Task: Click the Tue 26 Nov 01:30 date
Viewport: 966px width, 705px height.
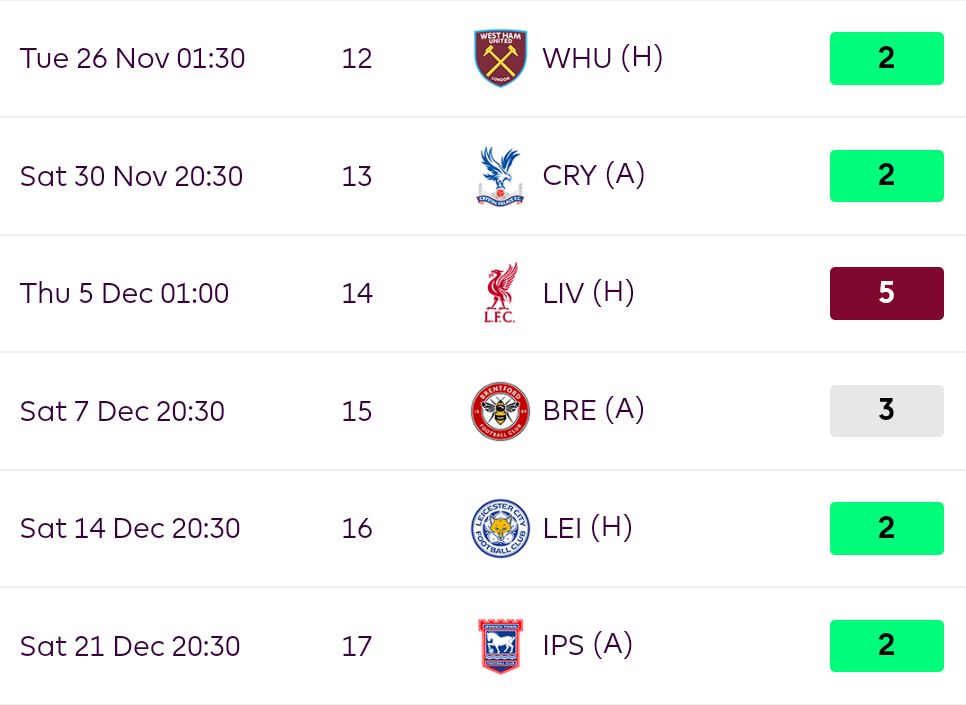Action: [x=132, y=59]
